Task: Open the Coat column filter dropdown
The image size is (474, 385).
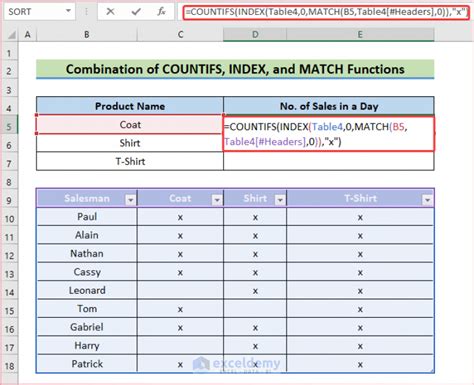Action: coord(217,200)
